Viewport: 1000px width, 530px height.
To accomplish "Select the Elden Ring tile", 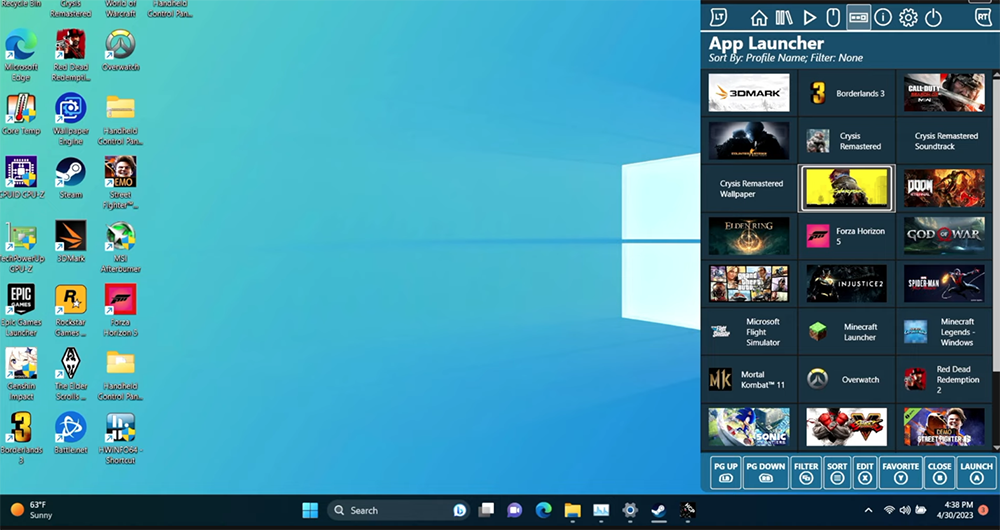I will coord(749,236).
